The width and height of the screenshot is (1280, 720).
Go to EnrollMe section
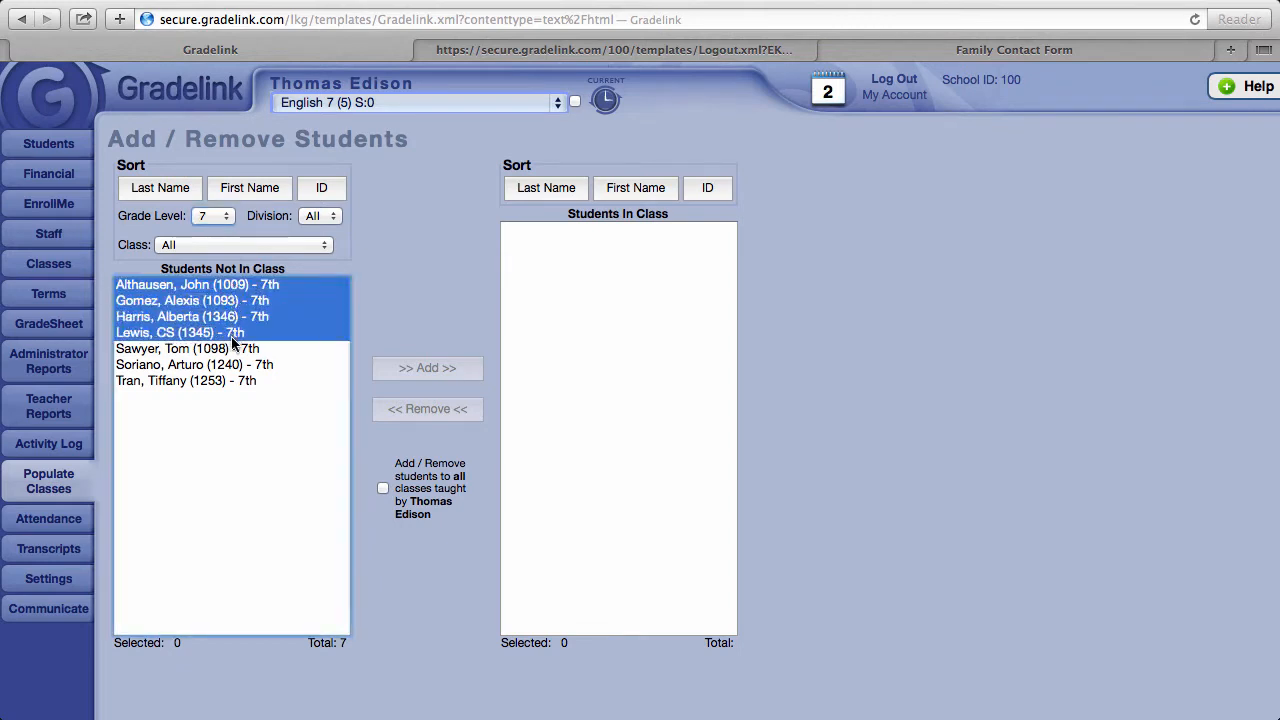(48, 204)
